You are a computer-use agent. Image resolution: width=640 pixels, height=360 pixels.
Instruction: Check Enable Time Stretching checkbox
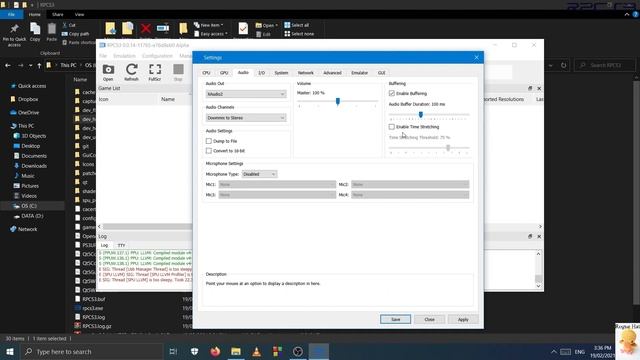[x=392, y=127]
